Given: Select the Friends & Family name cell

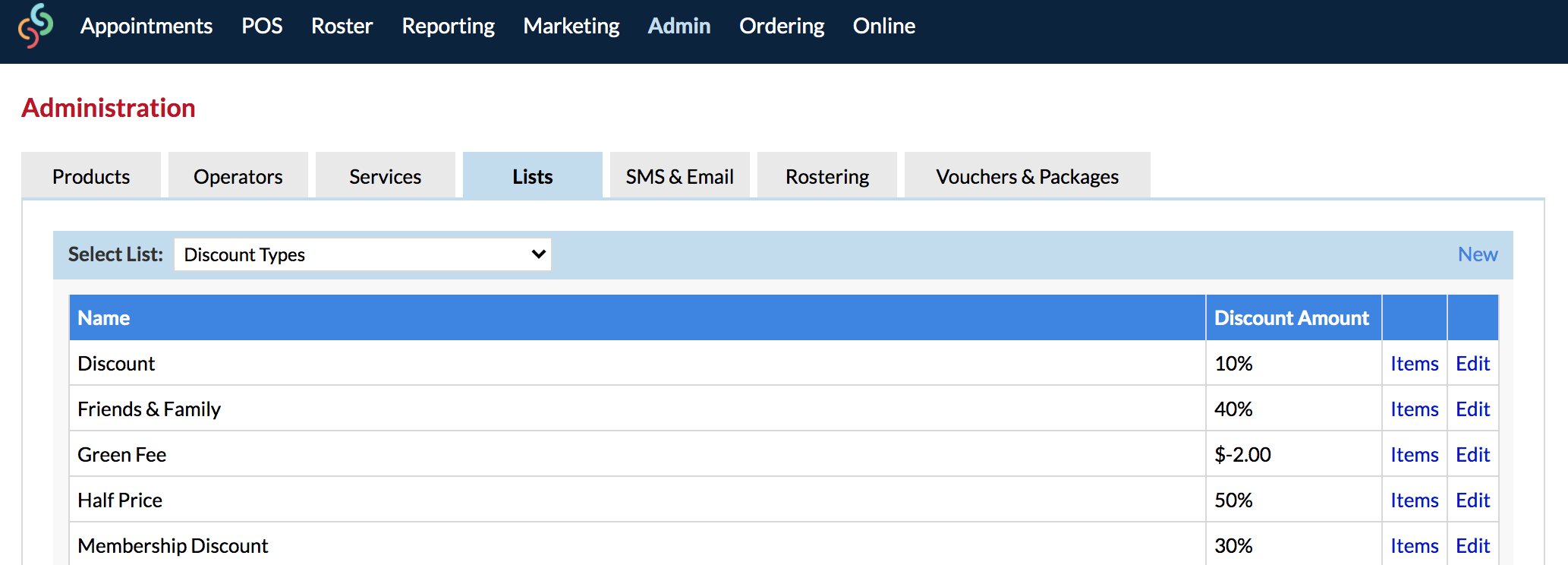Looking at the screenshot, I should tap(638, 409).
